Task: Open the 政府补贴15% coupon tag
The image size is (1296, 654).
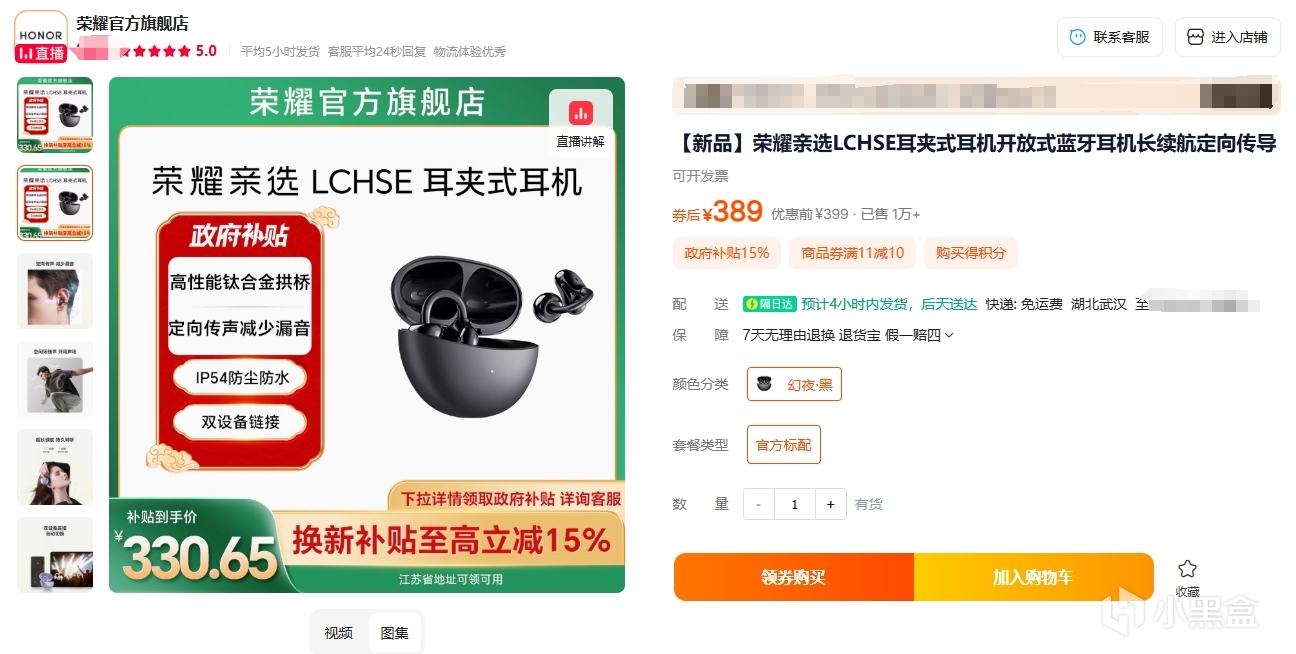Action: pyautogui.click(x=727, y=253)
